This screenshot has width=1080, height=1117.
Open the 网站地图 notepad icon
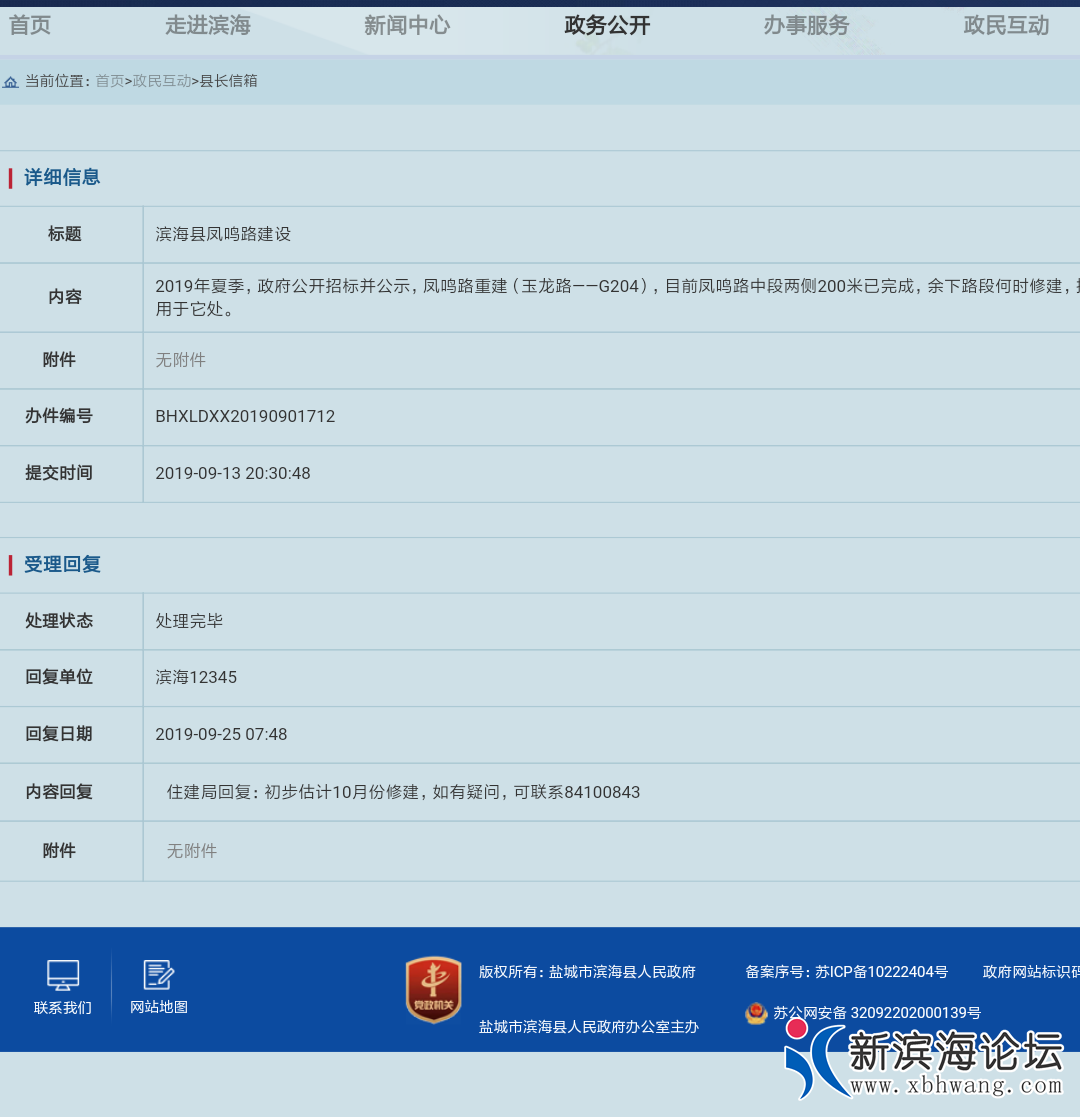(159, 974)
